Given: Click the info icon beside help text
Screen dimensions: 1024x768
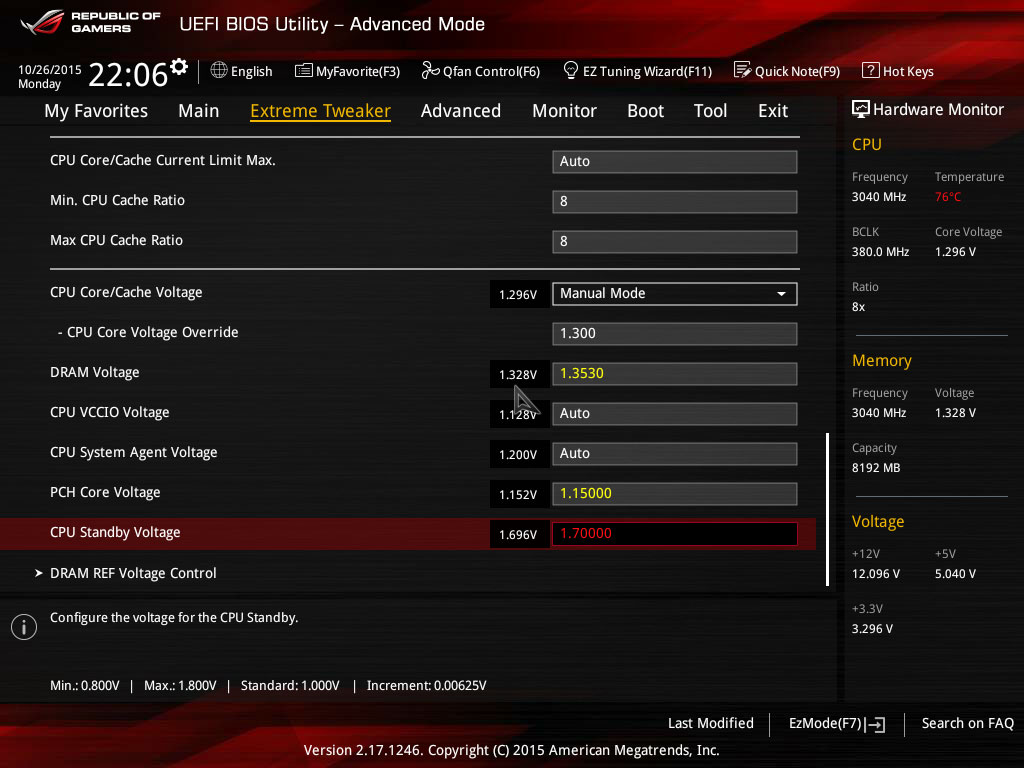Looking at the screenshot, I should pos(24,627).
